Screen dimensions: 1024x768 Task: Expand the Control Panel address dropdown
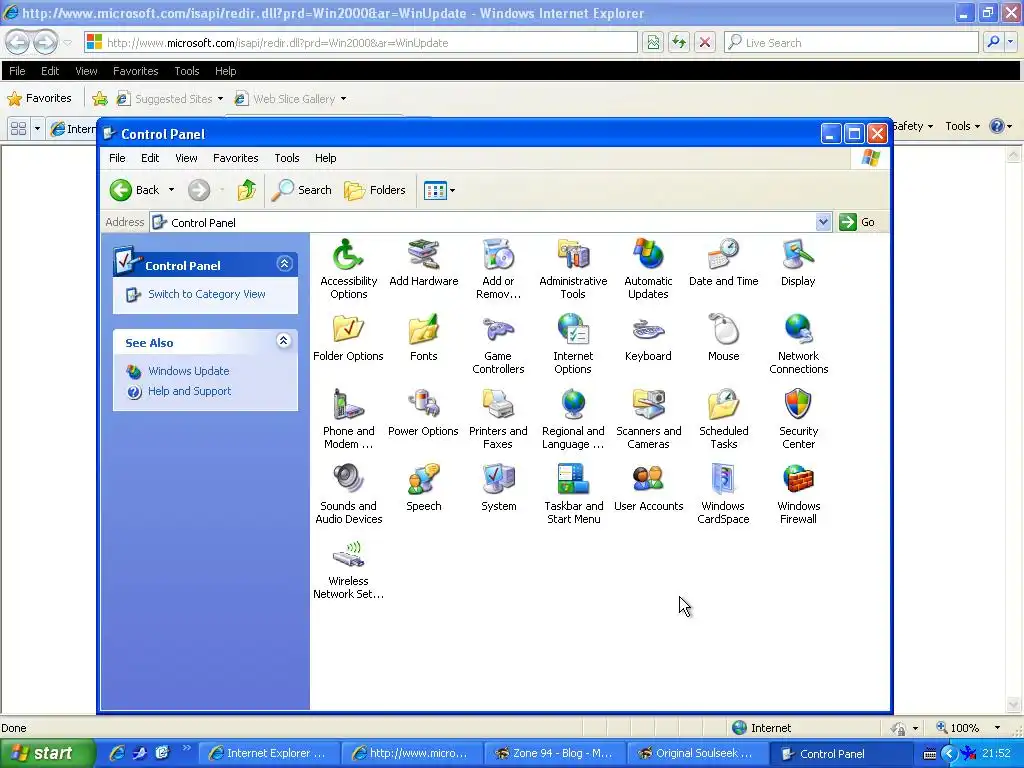pyautogui.click(x=823, y=222)
